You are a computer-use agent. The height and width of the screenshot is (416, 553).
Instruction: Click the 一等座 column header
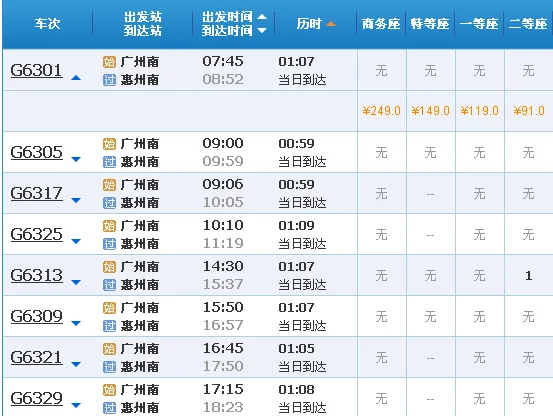479,24
